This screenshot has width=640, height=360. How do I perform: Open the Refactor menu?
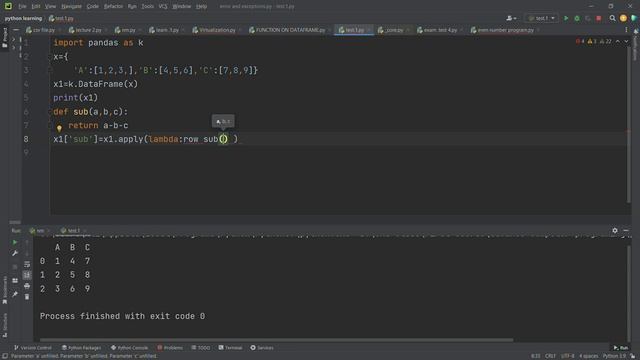coord(113,6)
